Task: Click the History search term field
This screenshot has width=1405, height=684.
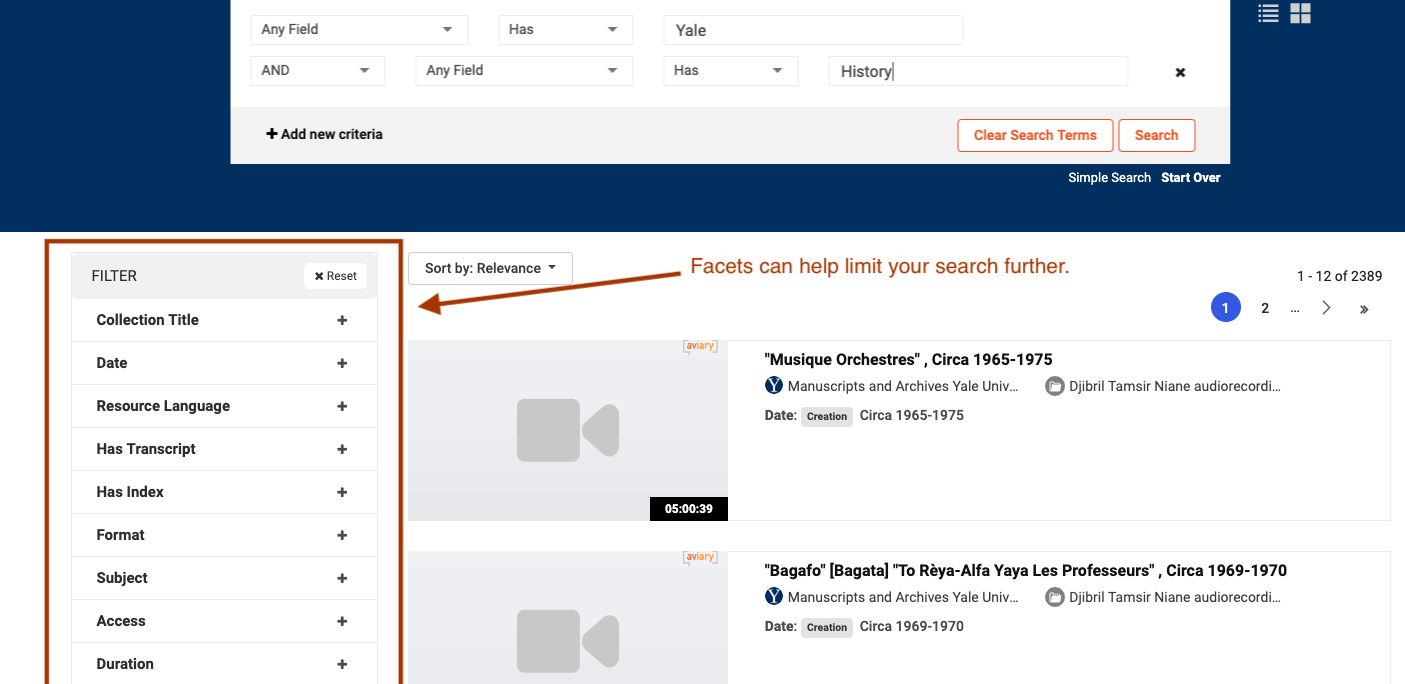Action: 978,71
